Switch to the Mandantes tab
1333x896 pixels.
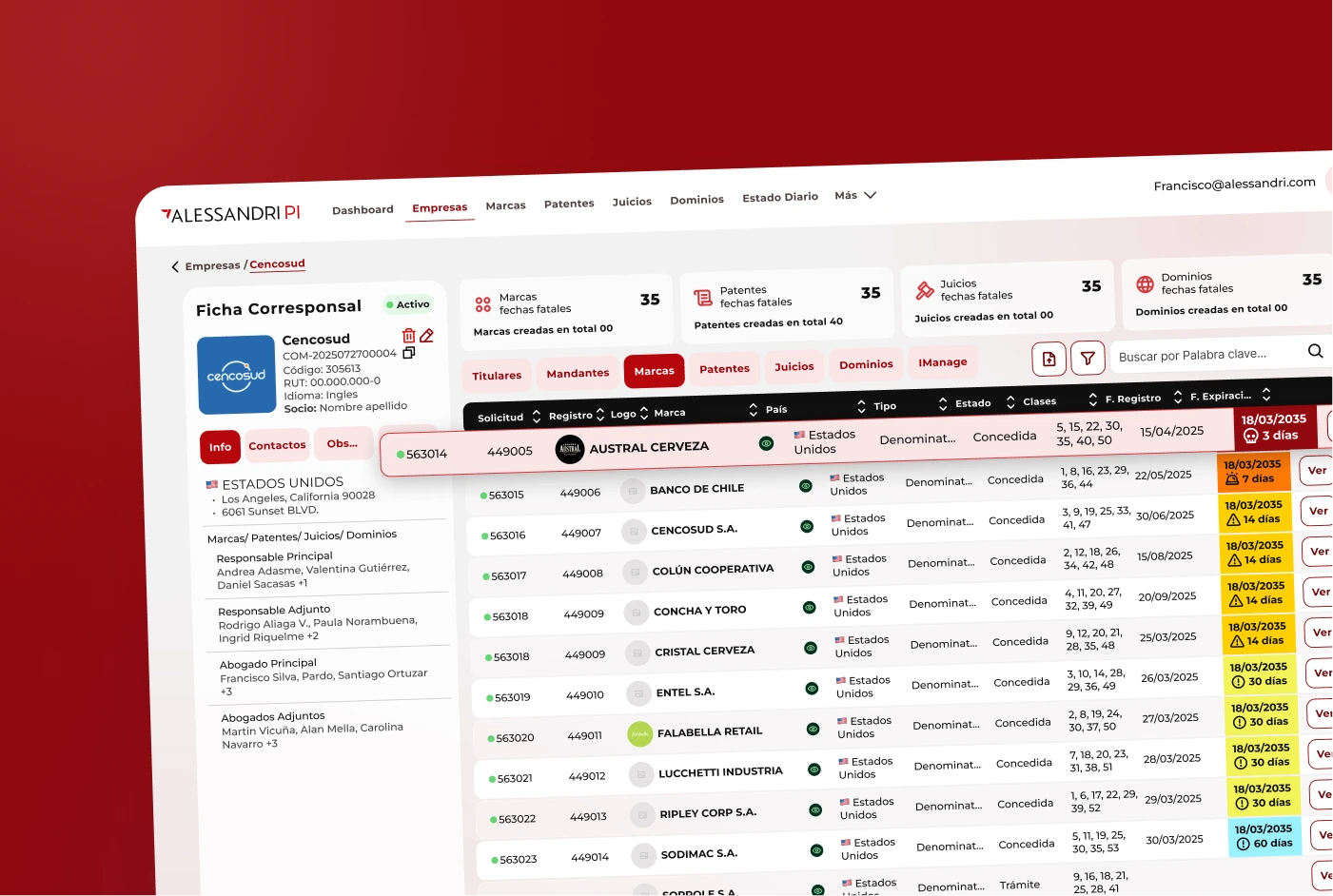pyautogui.click(x=578, y=373)
